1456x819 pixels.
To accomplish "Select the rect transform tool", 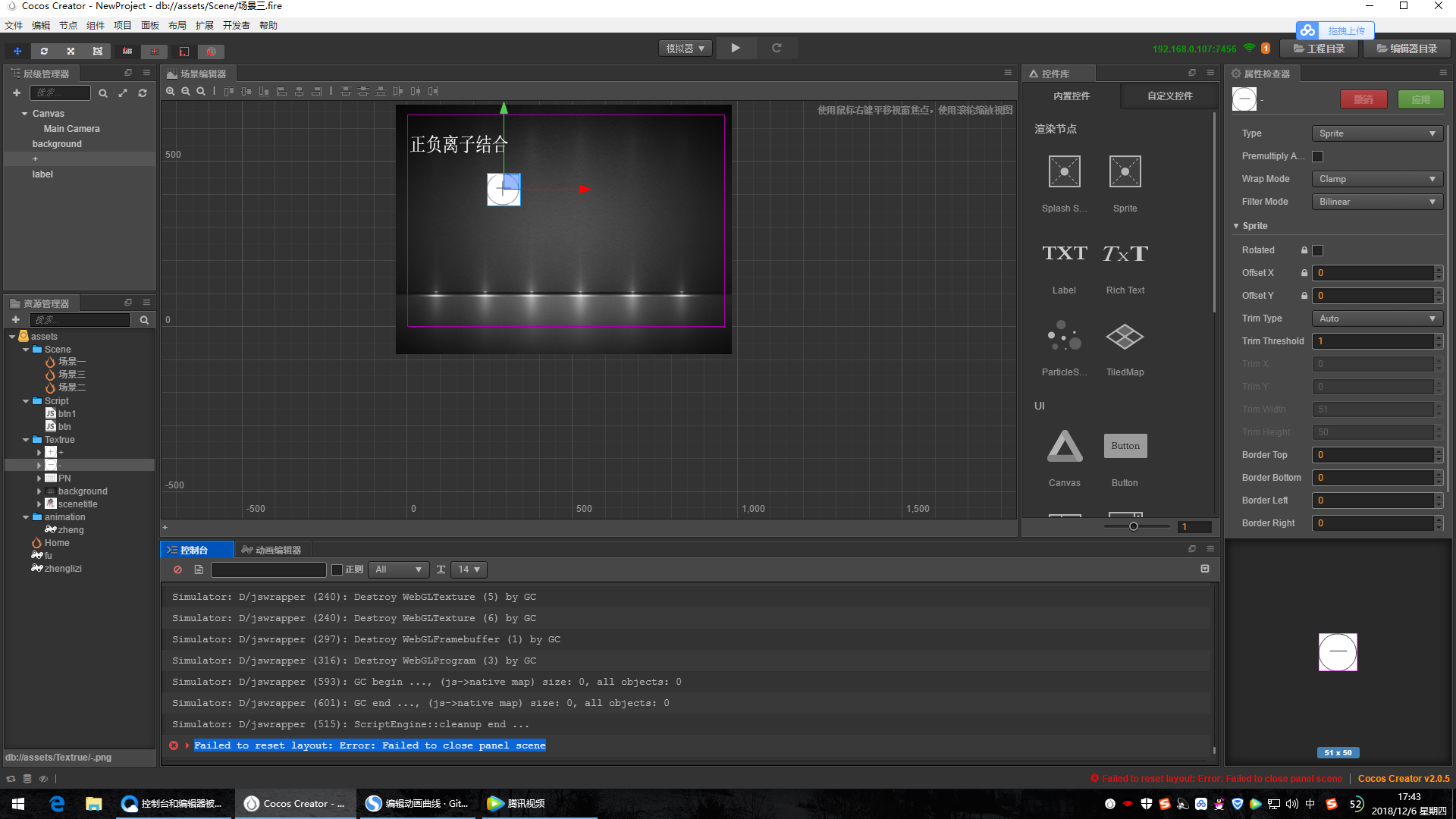I will pos(97,51).
